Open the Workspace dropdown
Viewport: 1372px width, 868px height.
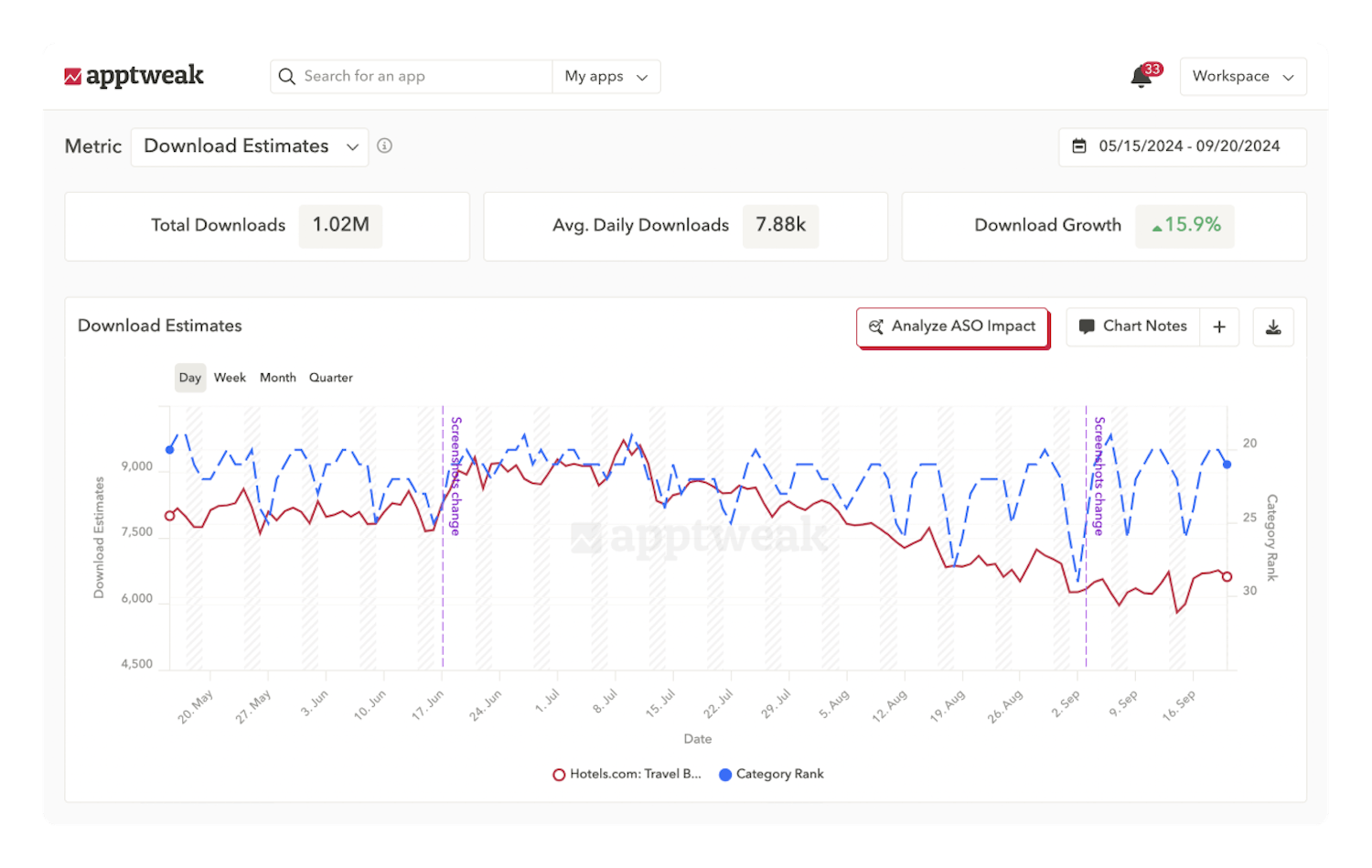point(1242,76)
